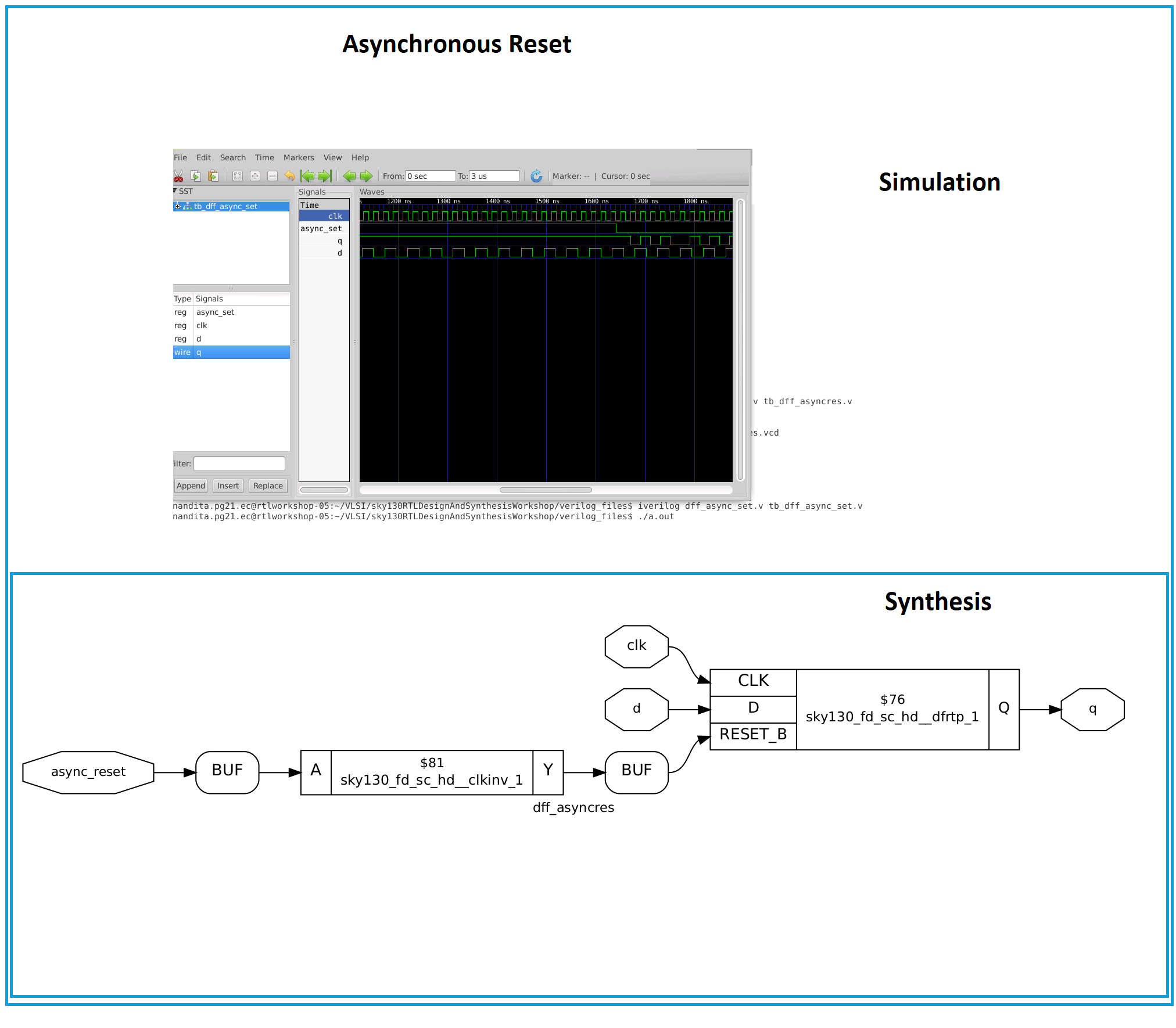Select the async_set signal in Signals panel
The image size is (1176, 1028).
point(320,228)
